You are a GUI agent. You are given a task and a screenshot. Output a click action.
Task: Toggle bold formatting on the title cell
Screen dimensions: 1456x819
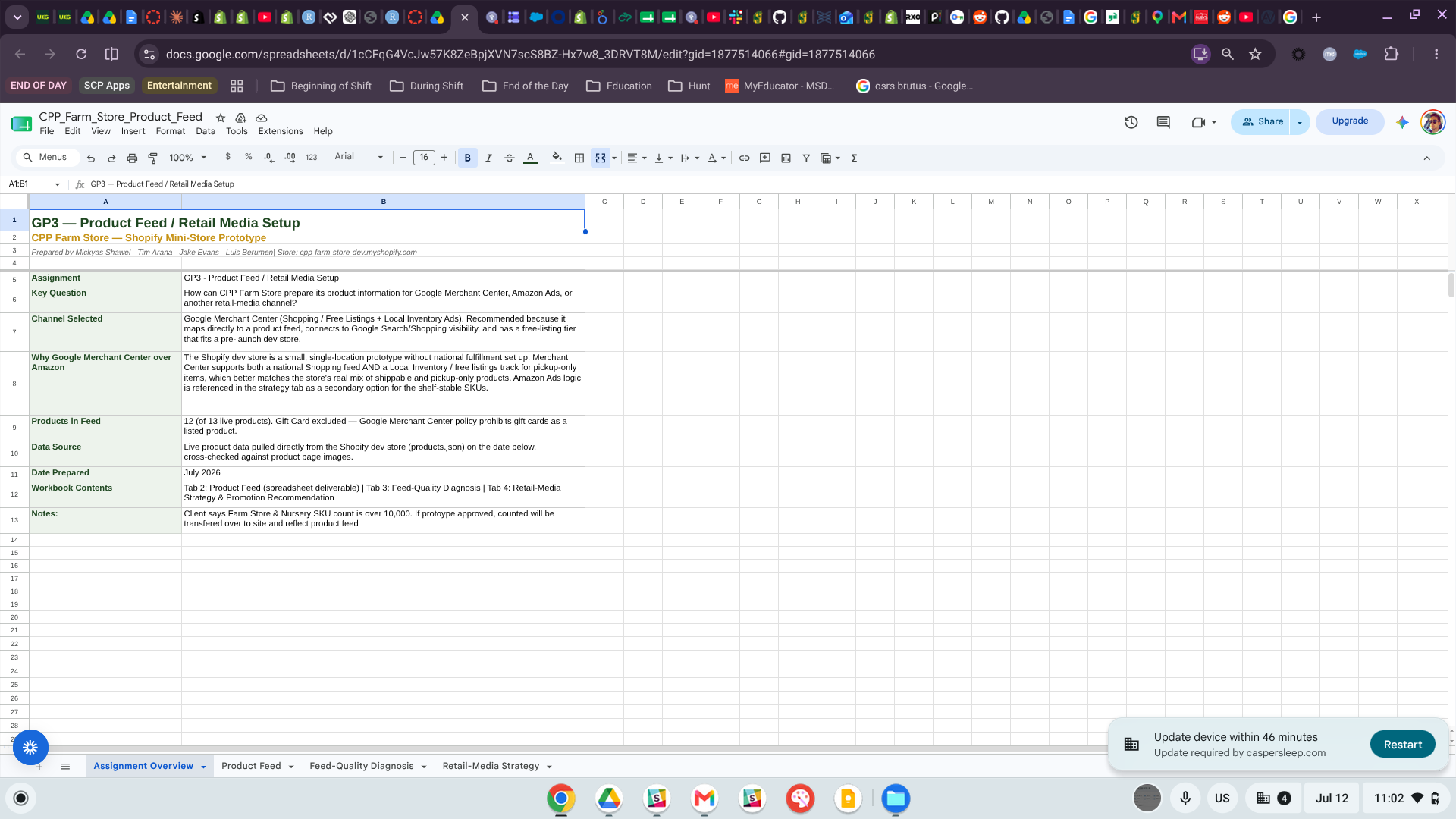tap(468, 158)
